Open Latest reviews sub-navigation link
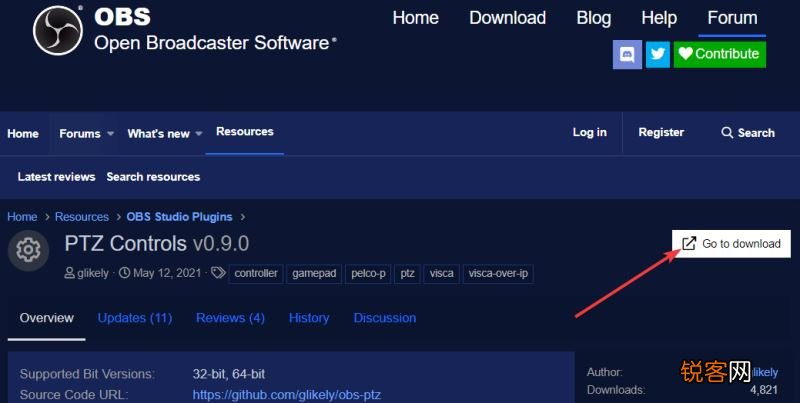The height and width of the screenshot is (403, 800). pyautogui.click(x=56, y=177)
